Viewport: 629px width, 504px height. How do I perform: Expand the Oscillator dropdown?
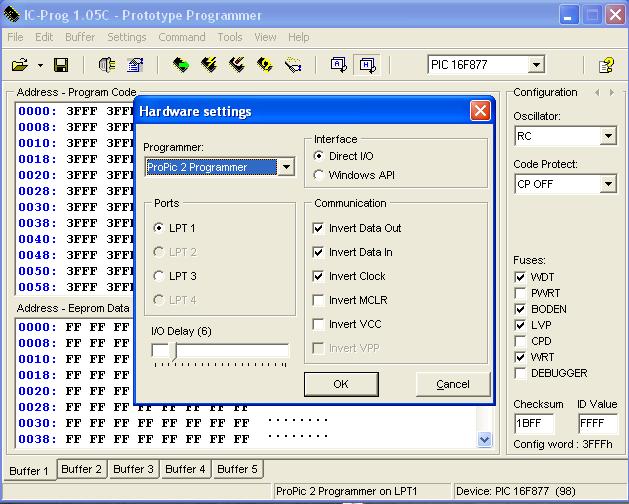pyautogui.click(x=608, y=136)
